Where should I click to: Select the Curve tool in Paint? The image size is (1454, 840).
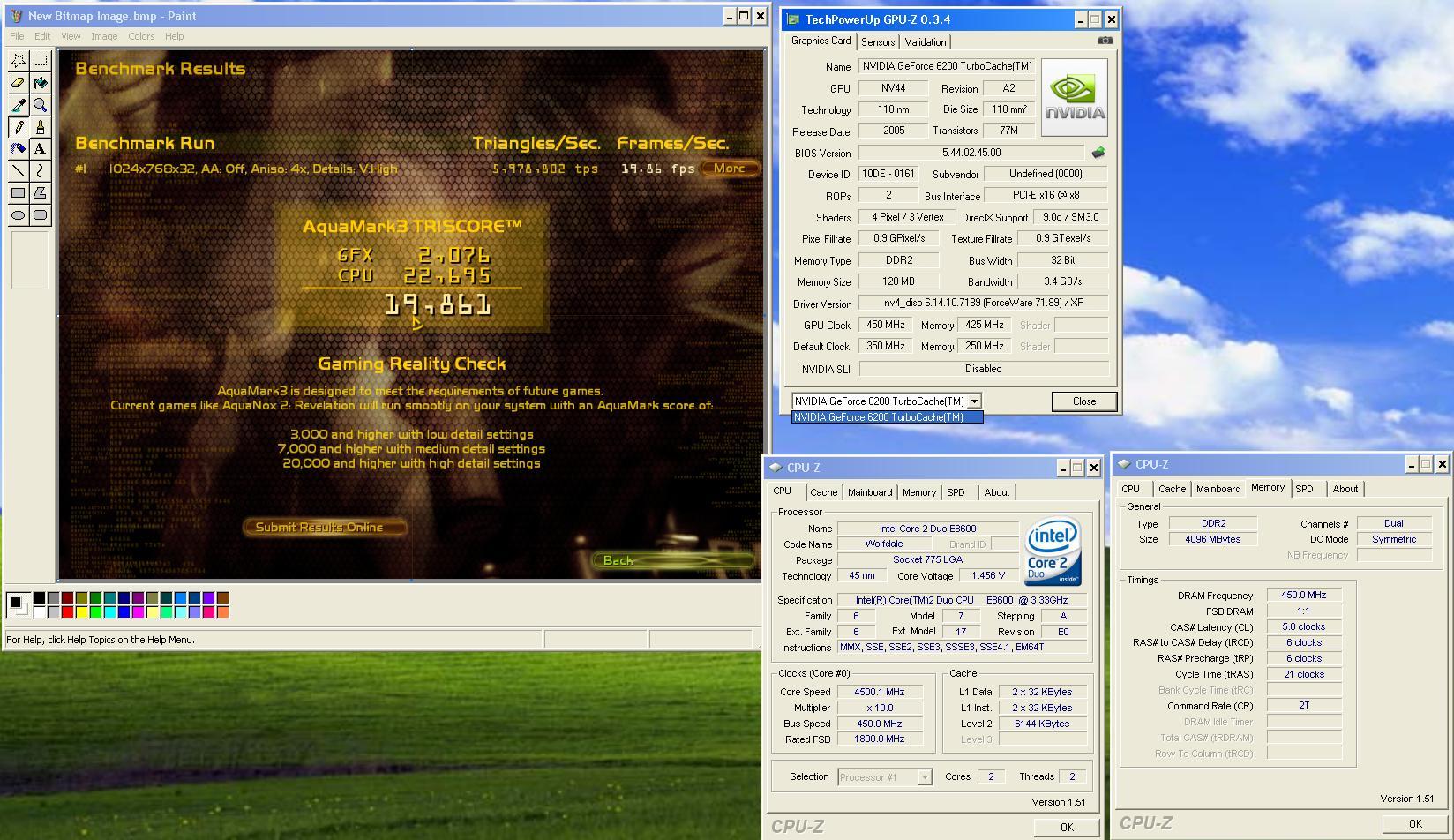click(41, 171)
